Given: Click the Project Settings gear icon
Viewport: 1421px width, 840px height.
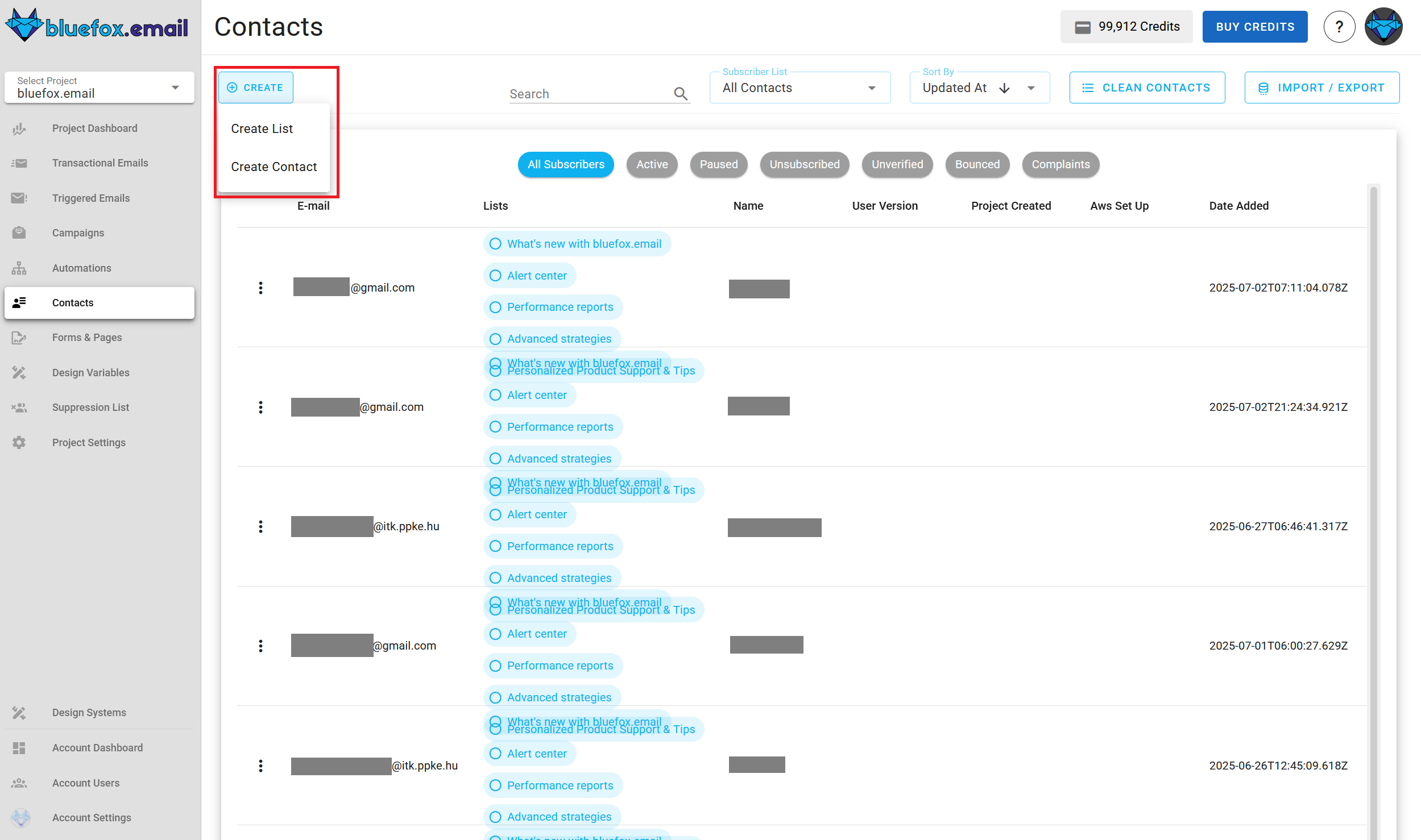Looking at the screenshot, I should click(19, 442).
